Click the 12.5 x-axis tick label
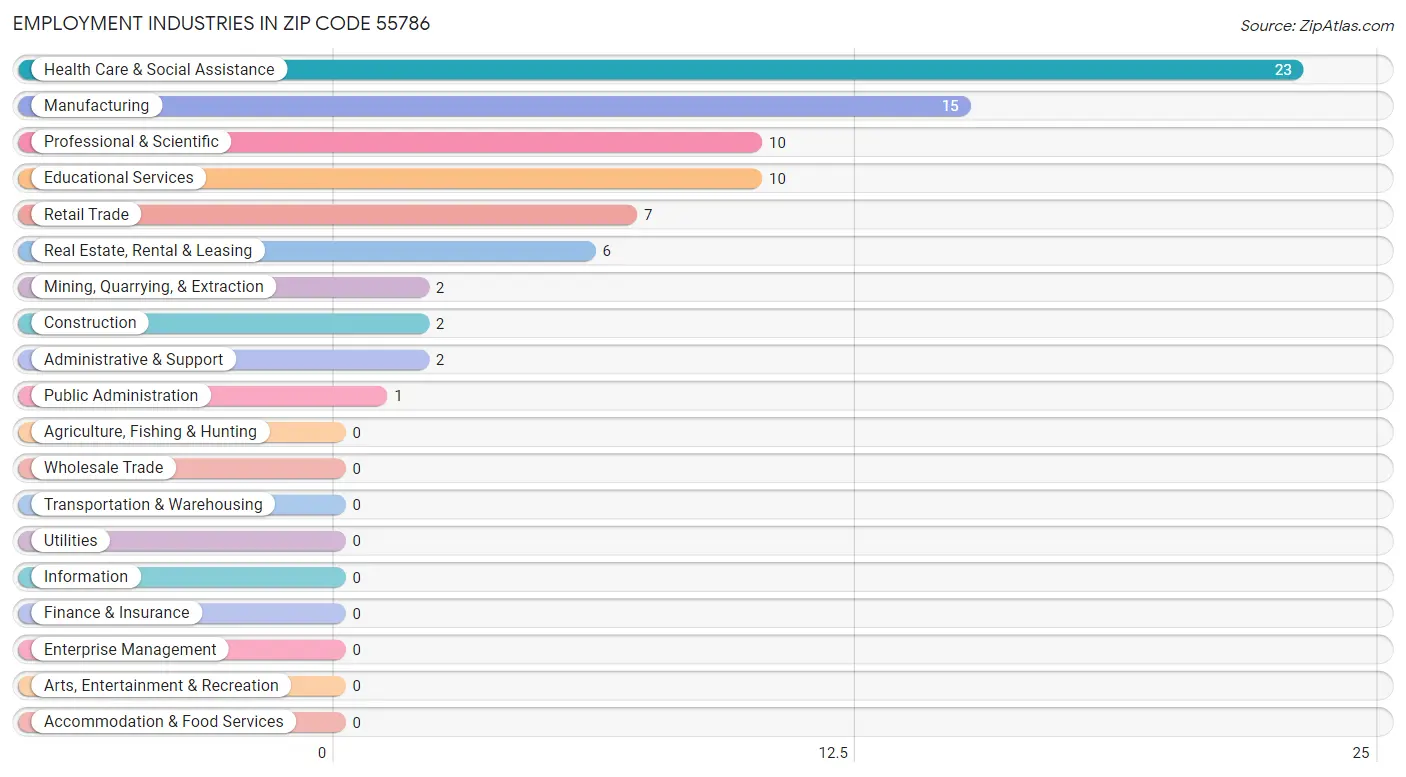The width and height of the screenshot is (1406, 777). point(833,753)
